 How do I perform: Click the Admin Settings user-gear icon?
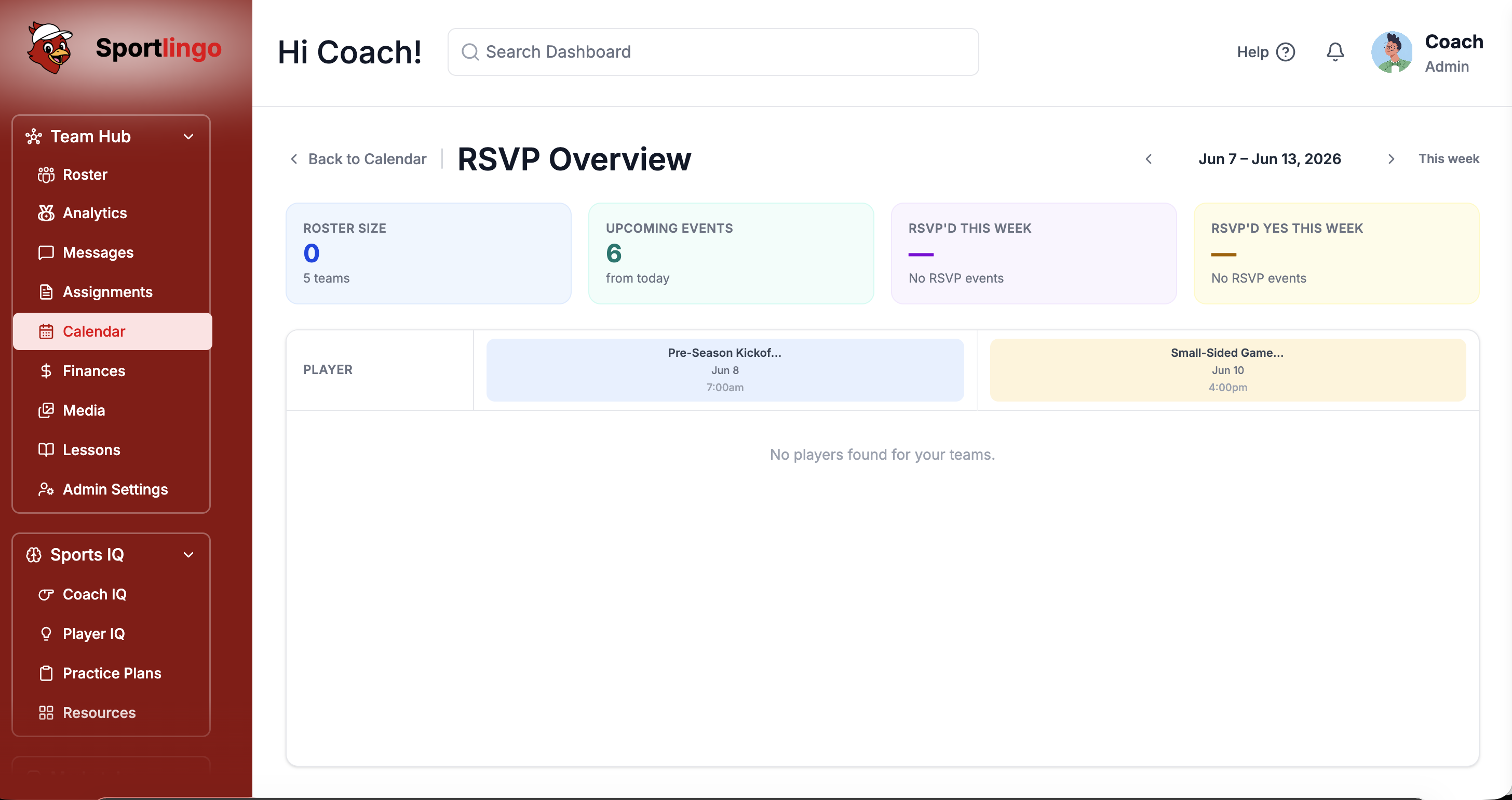pos(46,489)
